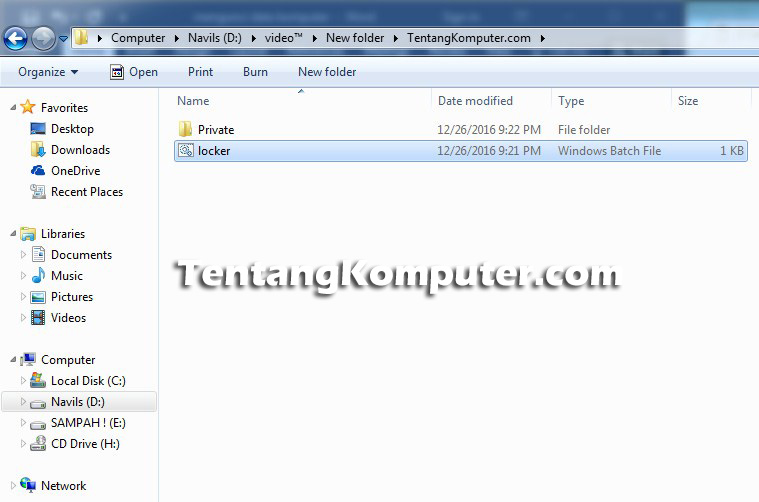Viewport: 759px width, 502px height.
Task: Sort by the Name column header
Action: (193, 101)
